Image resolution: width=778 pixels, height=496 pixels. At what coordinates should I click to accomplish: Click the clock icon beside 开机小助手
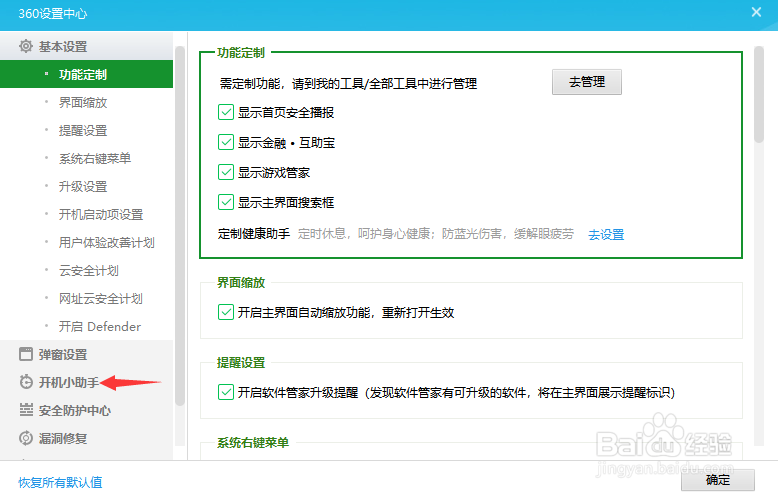point(26,382)
